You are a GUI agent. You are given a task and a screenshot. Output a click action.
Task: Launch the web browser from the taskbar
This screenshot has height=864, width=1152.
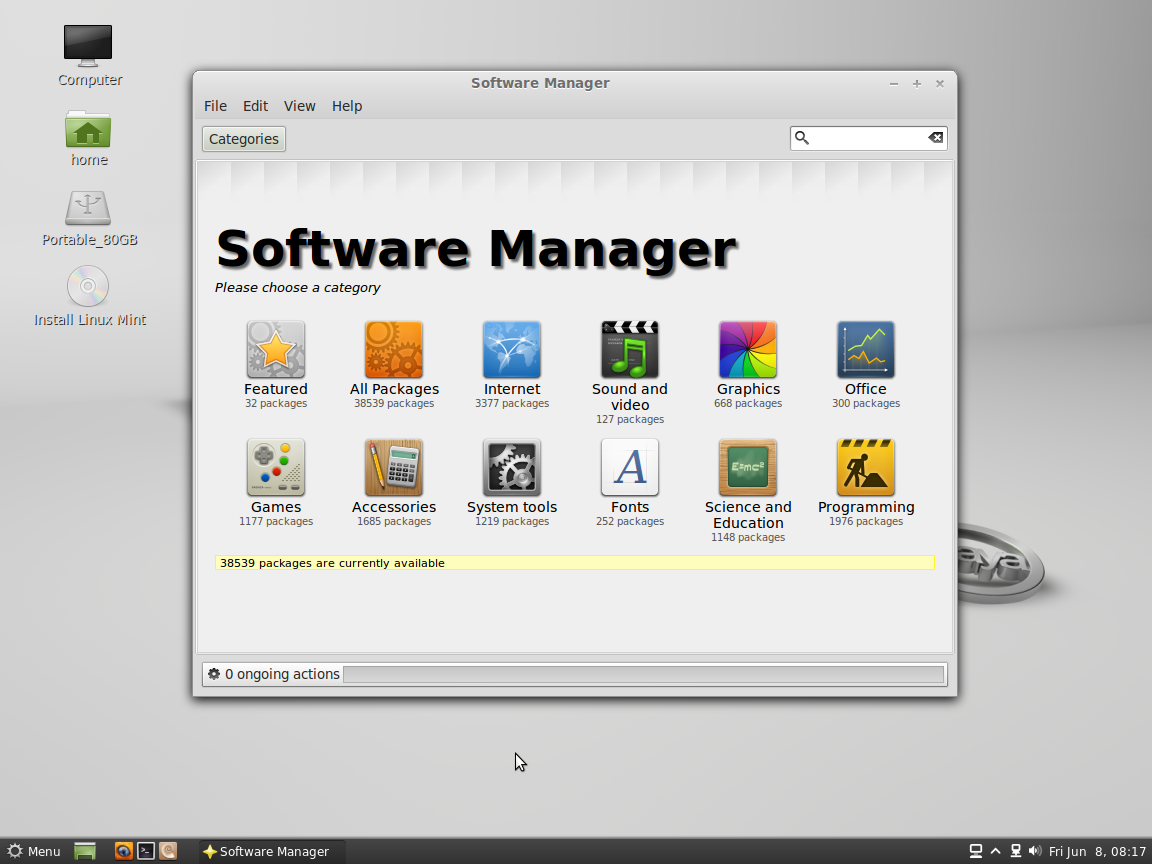[123, 851]
